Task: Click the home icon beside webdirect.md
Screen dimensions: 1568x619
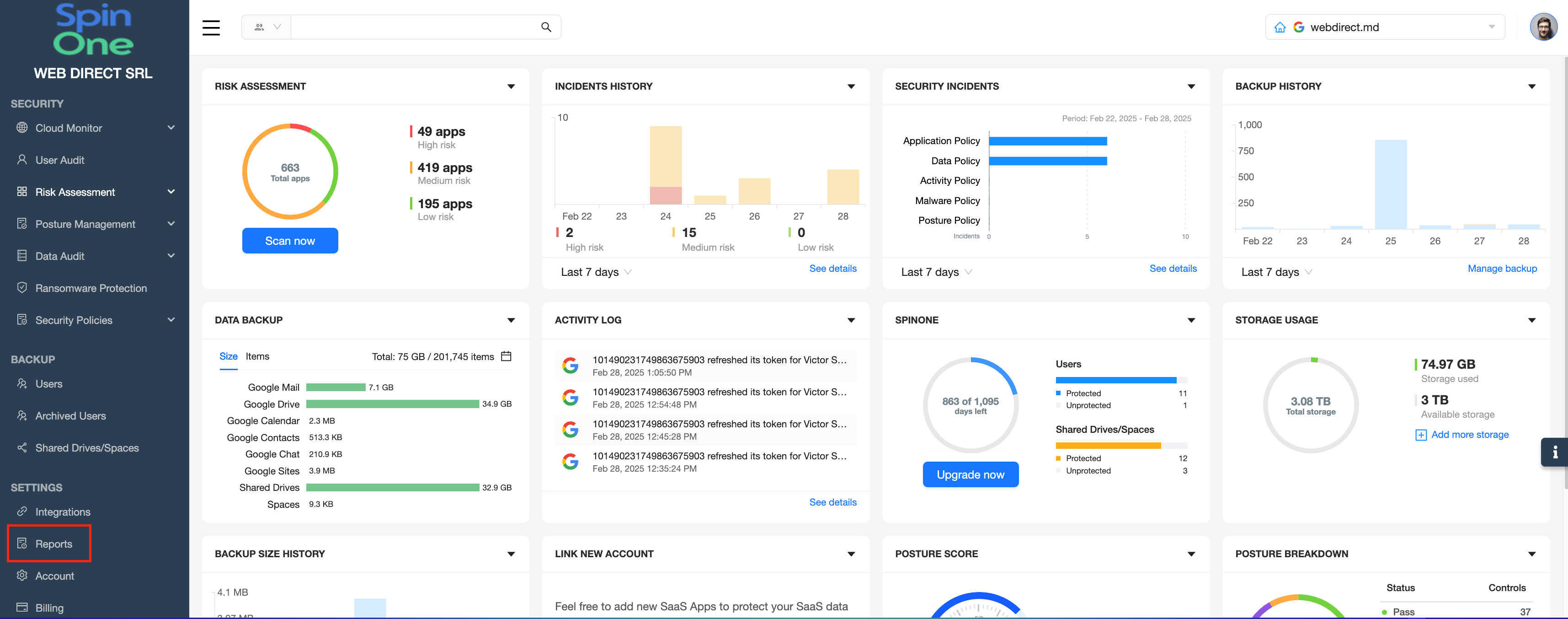Action: [1280, 27]
